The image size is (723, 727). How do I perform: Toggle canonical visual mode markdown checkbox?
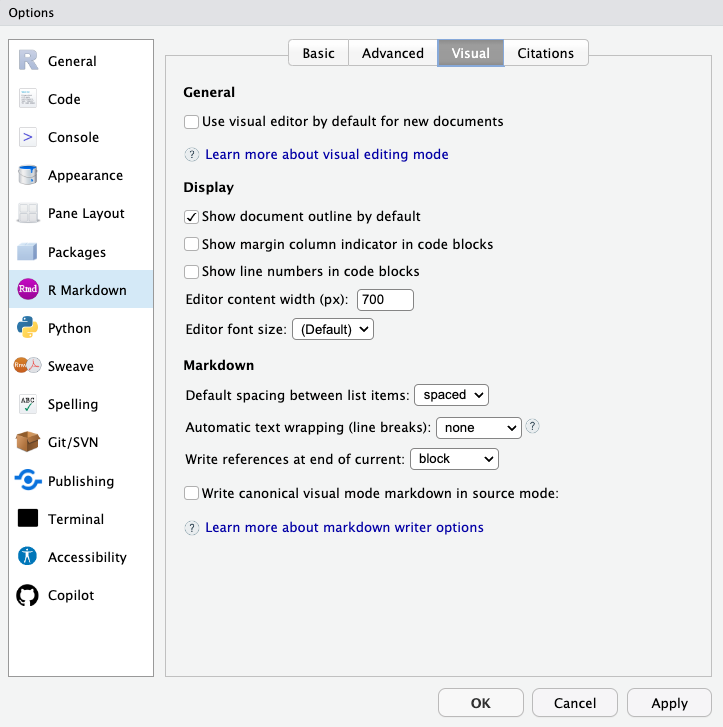pyautogui.click(x=192, y=493)
